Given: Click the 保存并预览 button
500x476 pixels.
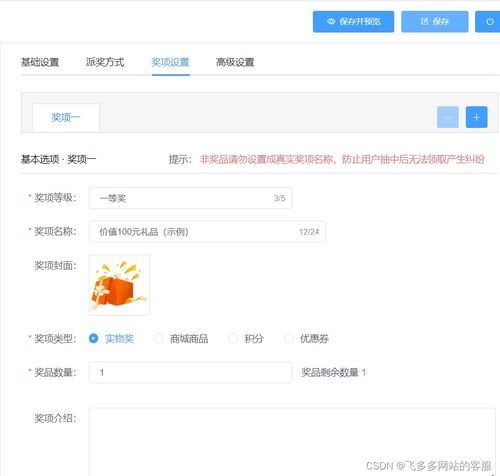Looking at the screenshot, I should coord(353,22).
